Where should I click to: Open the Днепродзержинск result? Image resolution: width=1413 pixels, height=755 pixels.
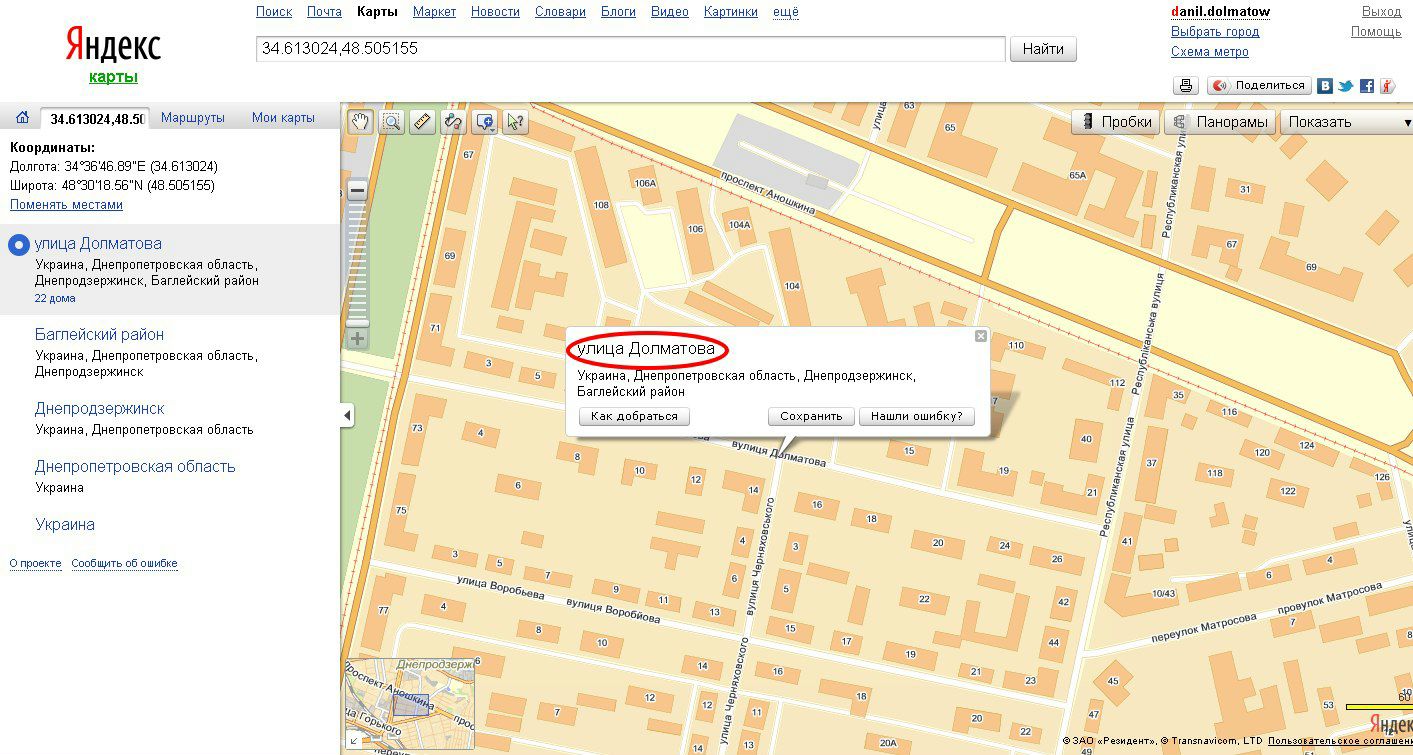100,409
